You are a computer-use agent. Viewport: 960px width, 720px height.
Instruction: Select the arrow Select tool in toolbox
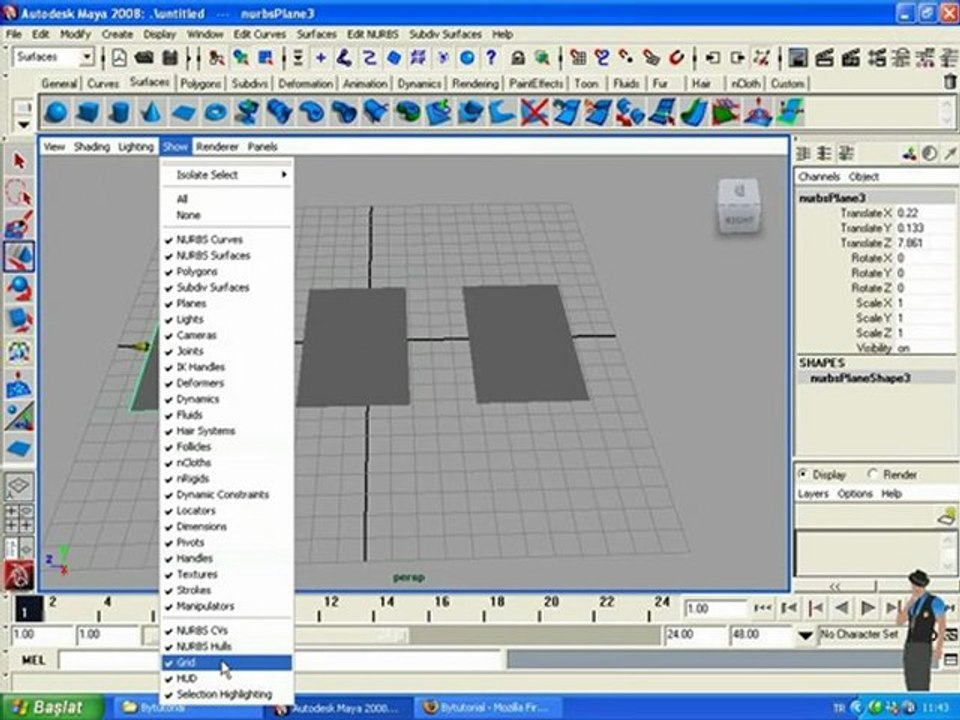coord(19,161)
